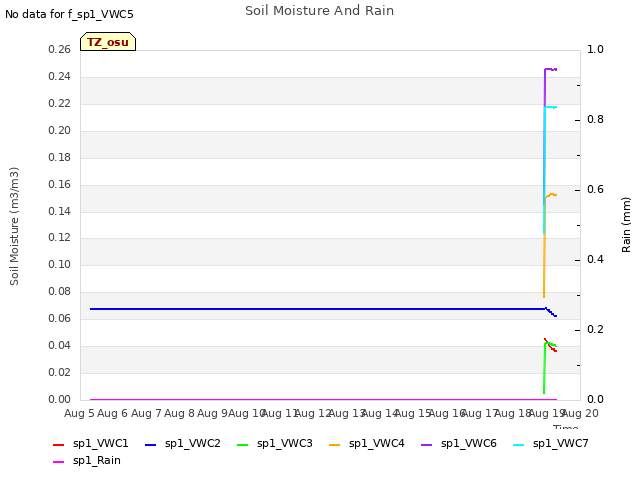Click the Soil Moisture And Rain title
This screenshot has width=640, height=480.
320,11
